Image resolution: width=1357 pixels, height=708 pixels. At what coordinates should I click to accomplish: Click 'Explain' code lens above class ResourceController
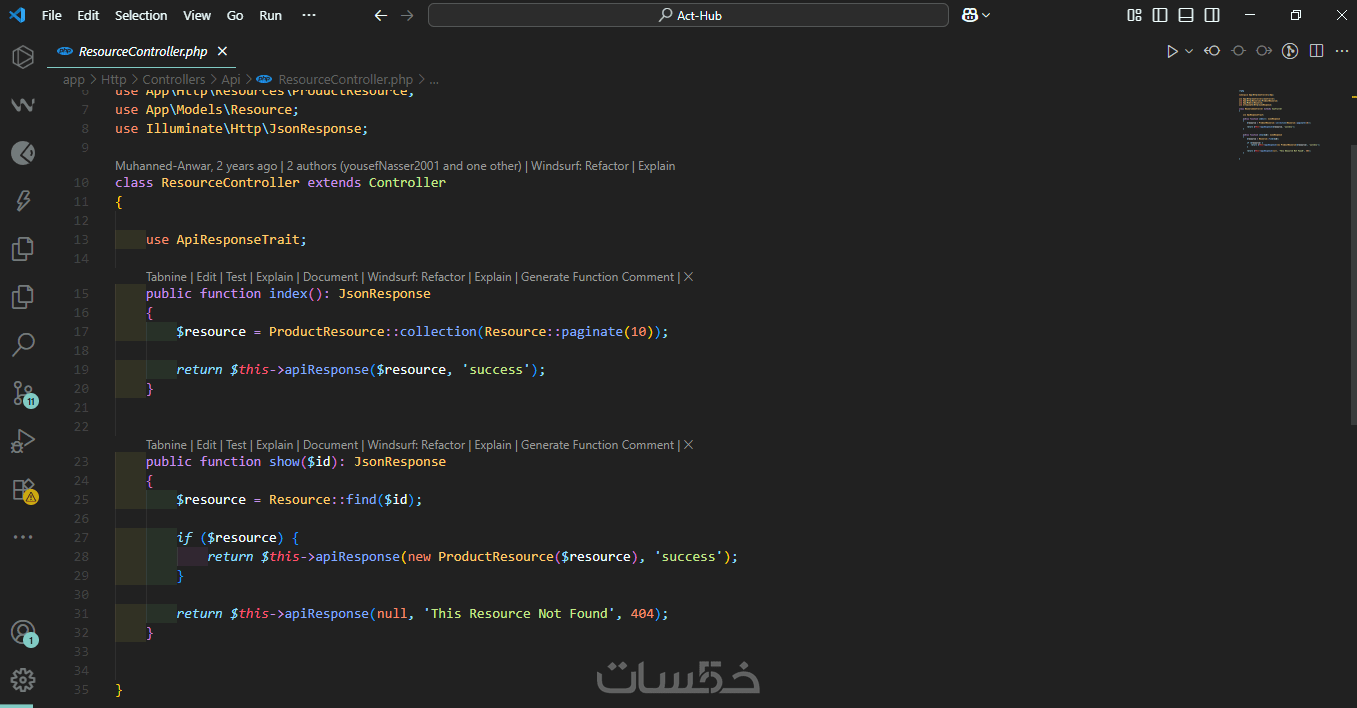(x=657, y=166)
